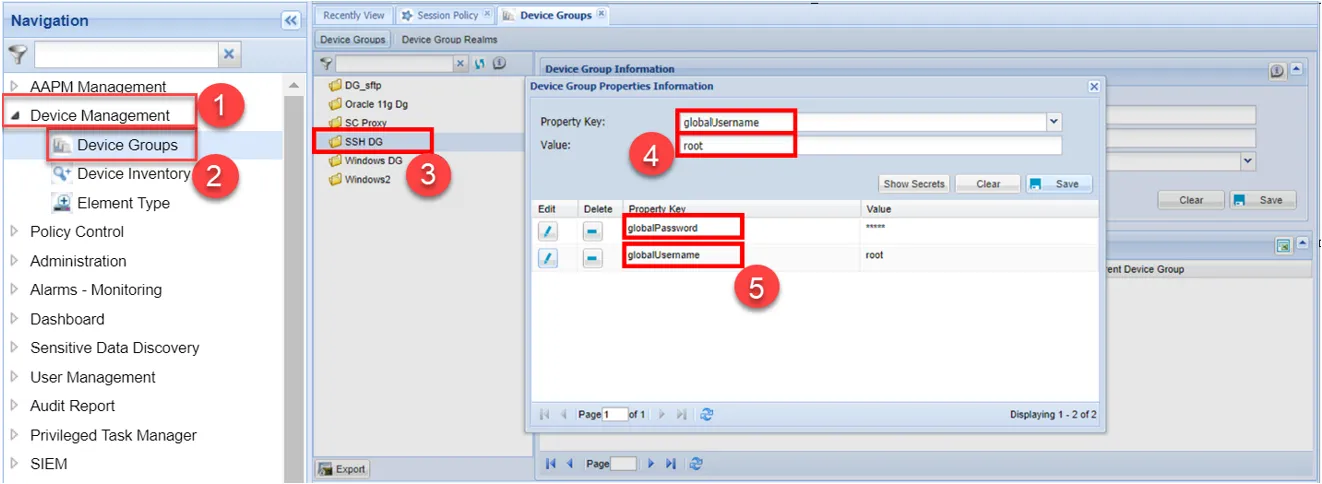Image resolution: width=1322 pixels, height=484 pixels.
Task: Click the Value input field containing root
Action: coord(869,146)
